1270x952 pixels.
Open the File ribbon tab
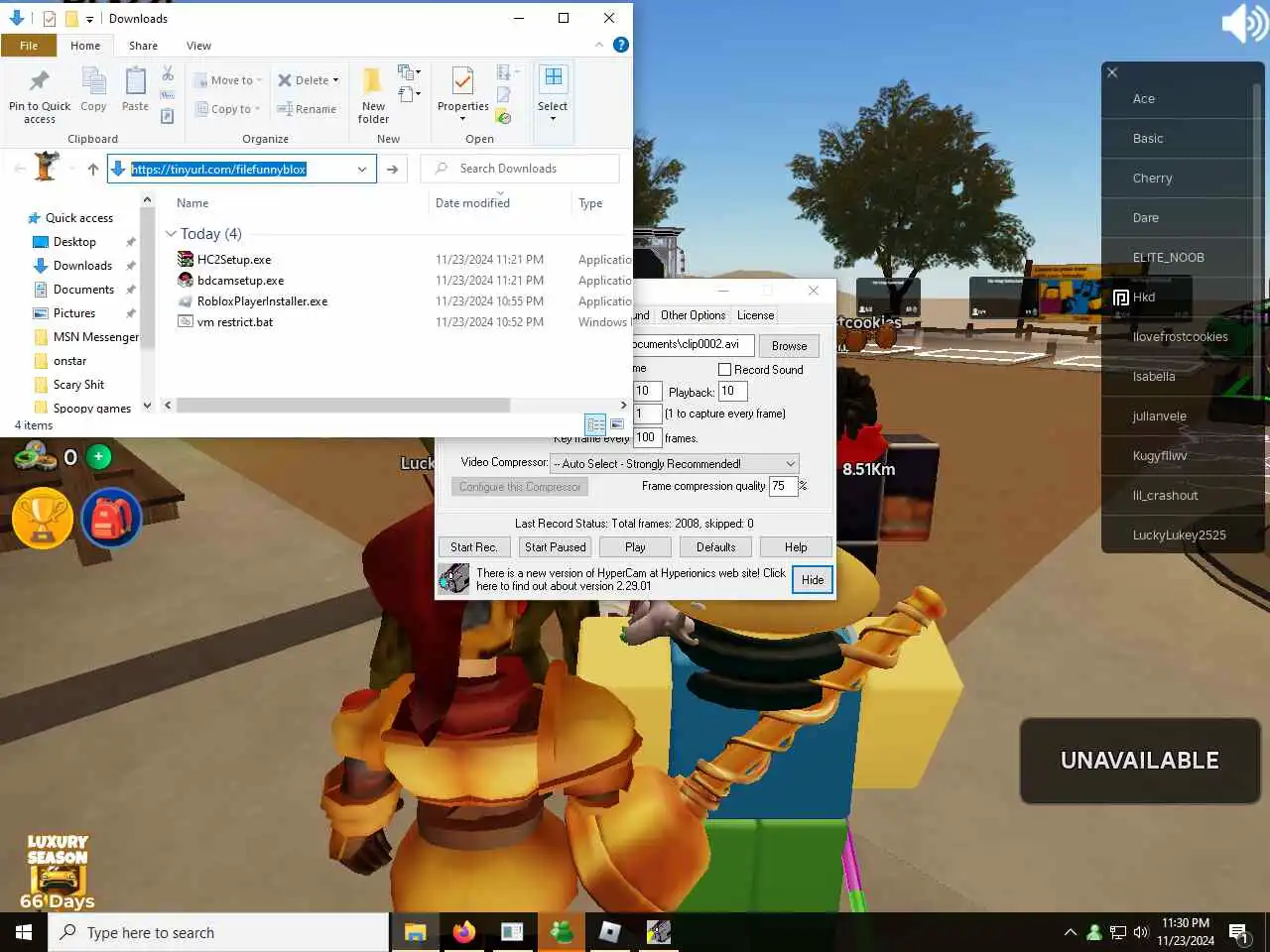[x=29, y=46]
